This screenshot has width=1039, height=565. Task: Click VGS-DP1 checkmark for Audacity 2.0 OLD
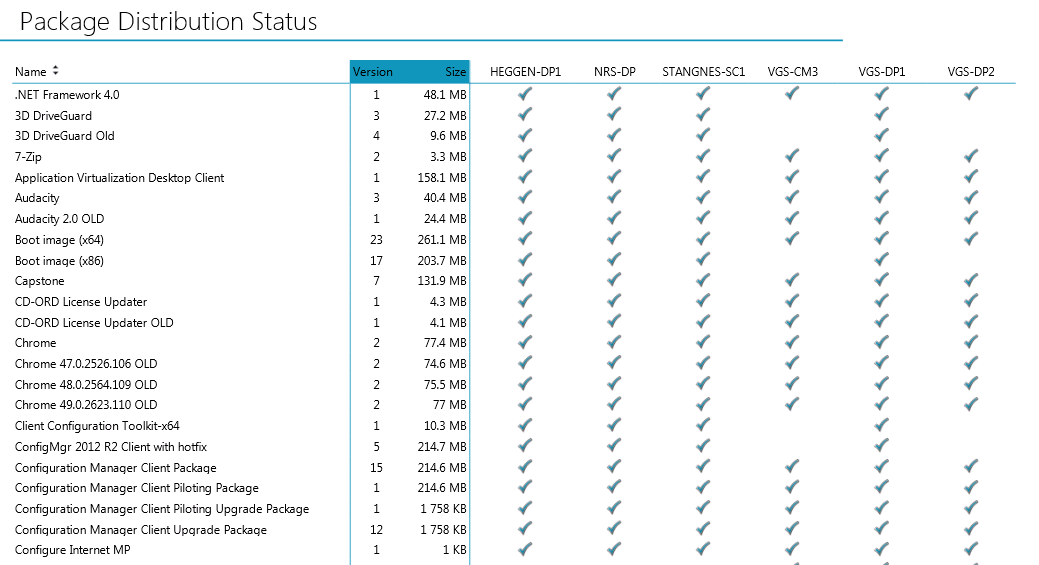click(881, 218)
